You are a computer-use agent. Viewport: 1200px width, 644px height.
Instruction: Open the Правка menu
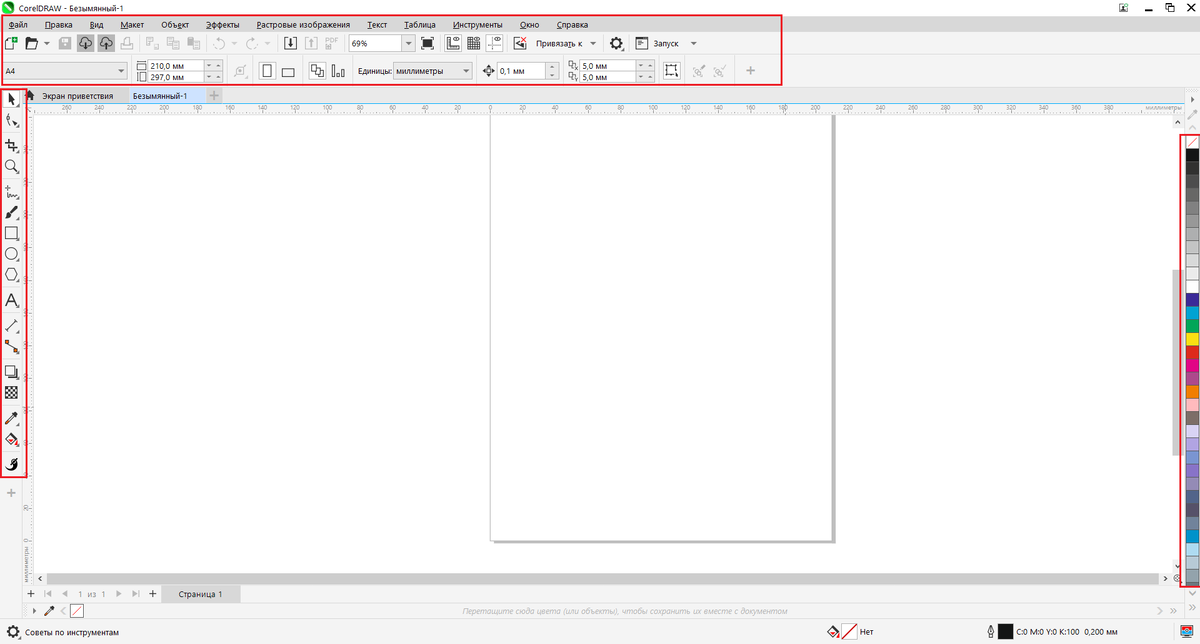coord(59,24)
